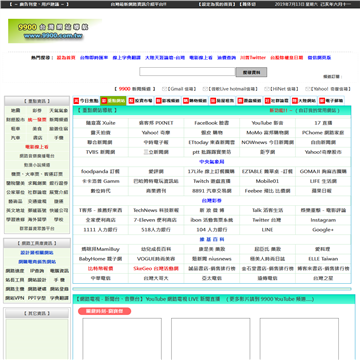Open the 518人力銀行 link

click(156, 230)
